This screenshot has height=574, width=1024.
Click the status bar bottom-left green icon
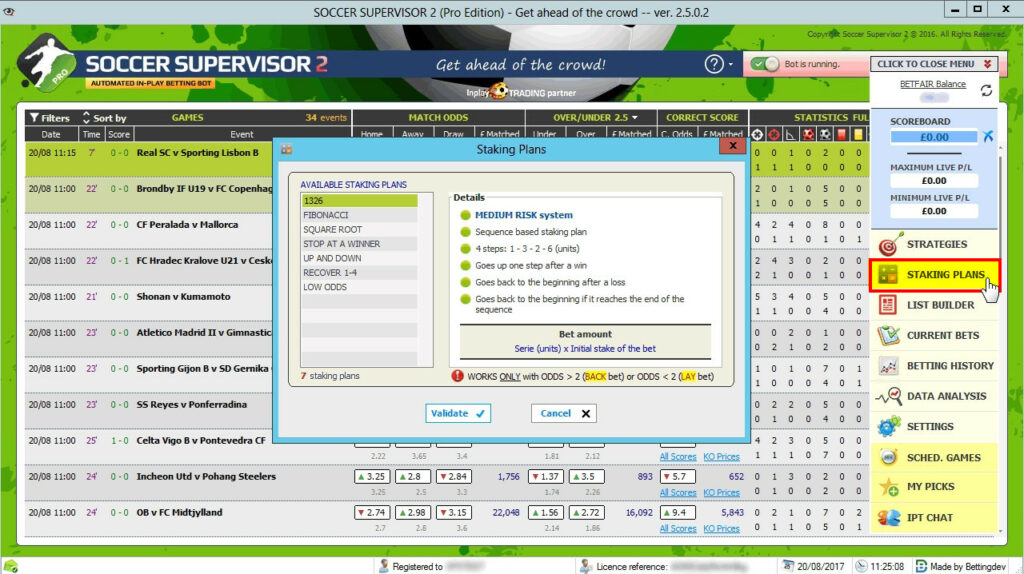click(x=10, y=566)
